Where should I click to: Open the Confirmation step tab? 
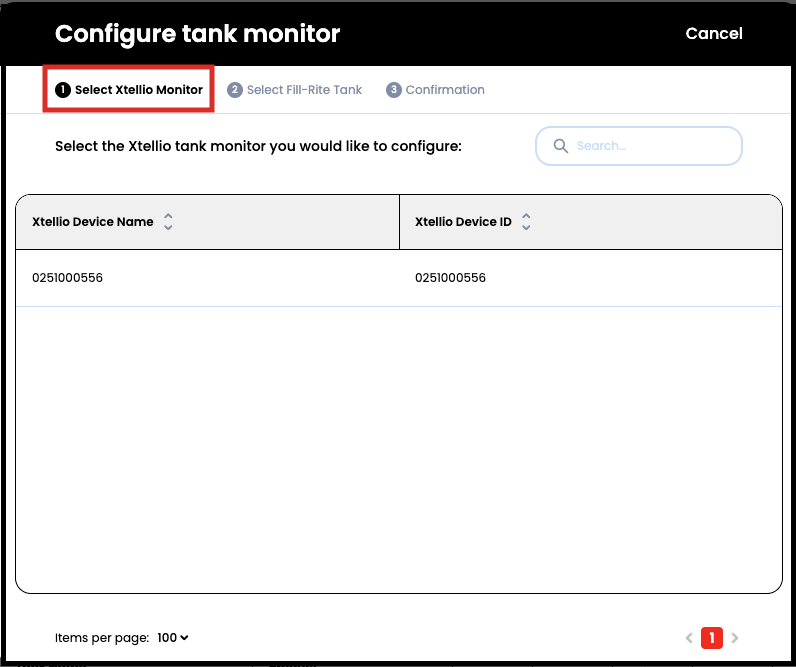445,90
